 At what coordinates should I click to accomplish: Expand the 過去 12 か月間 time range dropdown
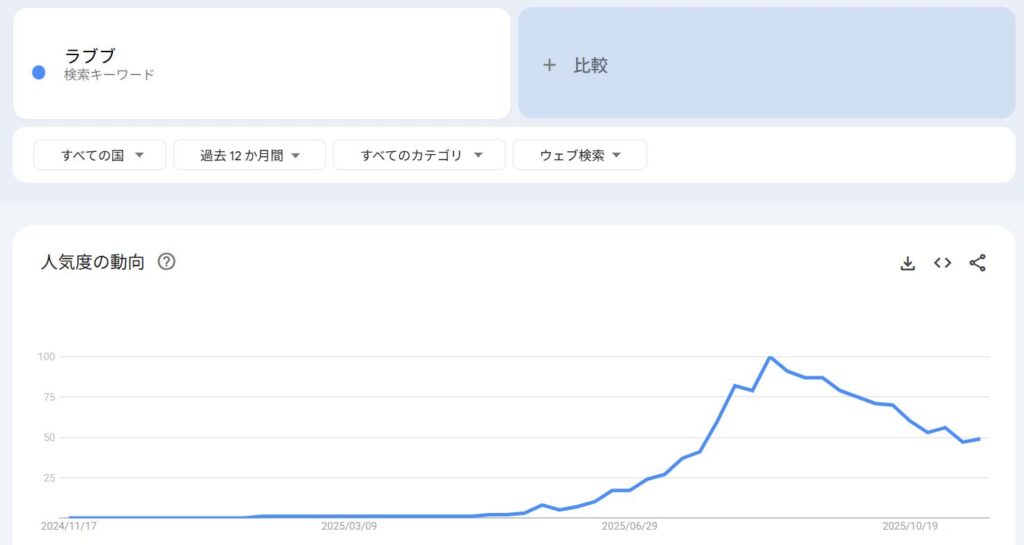click(x=249, y=155)
